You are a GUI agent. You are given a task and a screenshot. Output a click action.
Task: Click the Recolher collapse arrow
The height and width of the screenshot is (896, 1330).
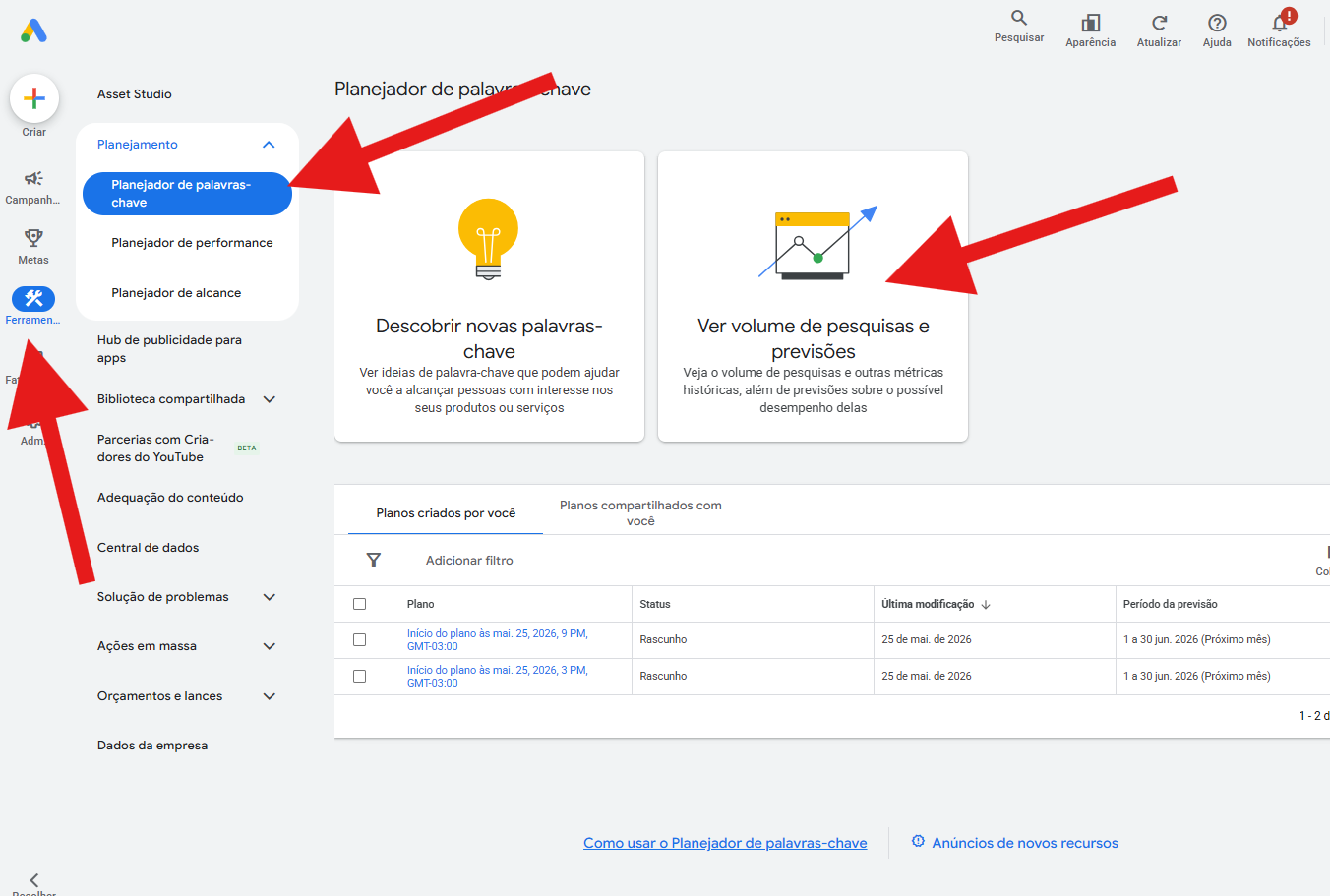(x=34, y=880)
